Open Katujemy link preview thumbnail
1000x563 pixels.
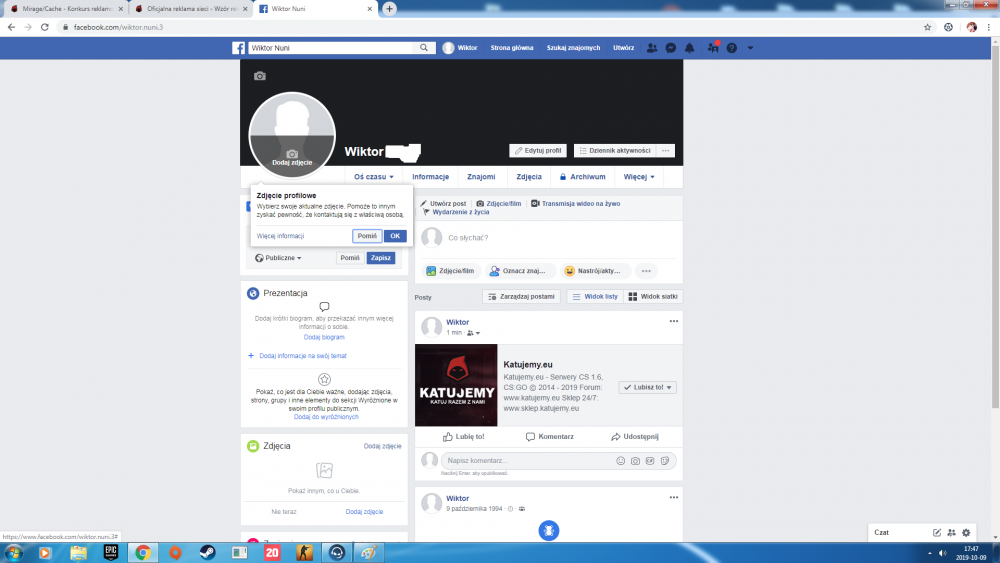(456, 385)
